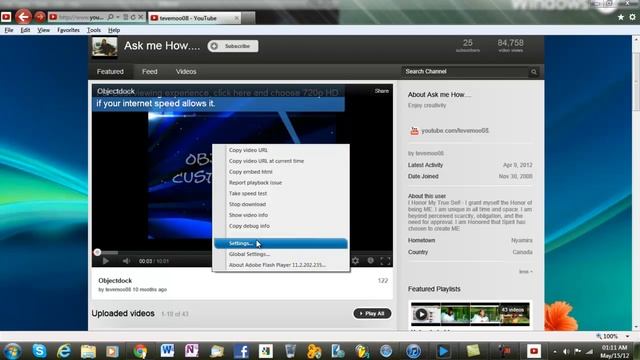Click Share on the video player
Viewport: 640px width, 360px height.
point(382,91)
